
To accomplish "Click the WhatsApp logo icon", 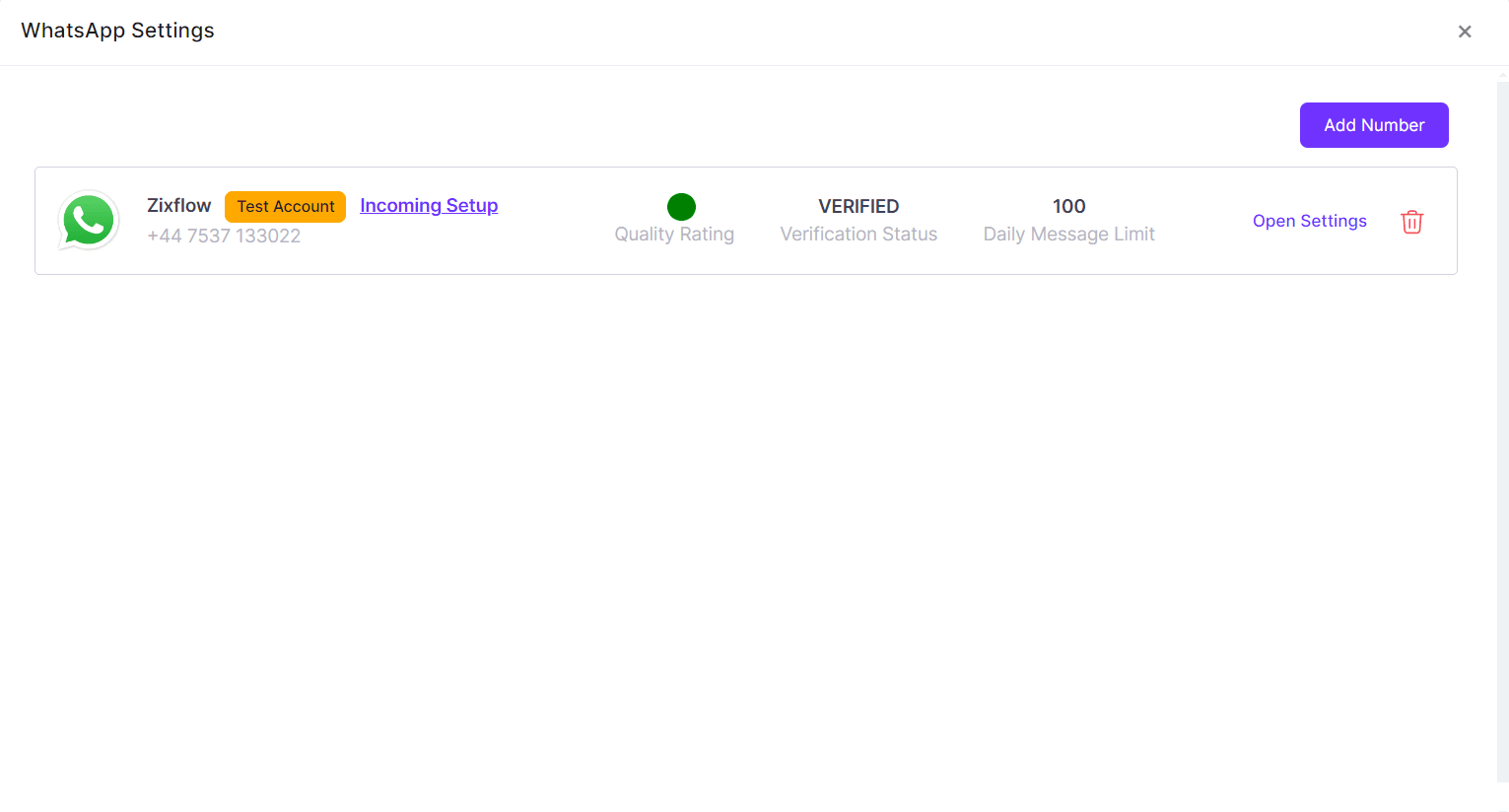I will click(89, 221).
